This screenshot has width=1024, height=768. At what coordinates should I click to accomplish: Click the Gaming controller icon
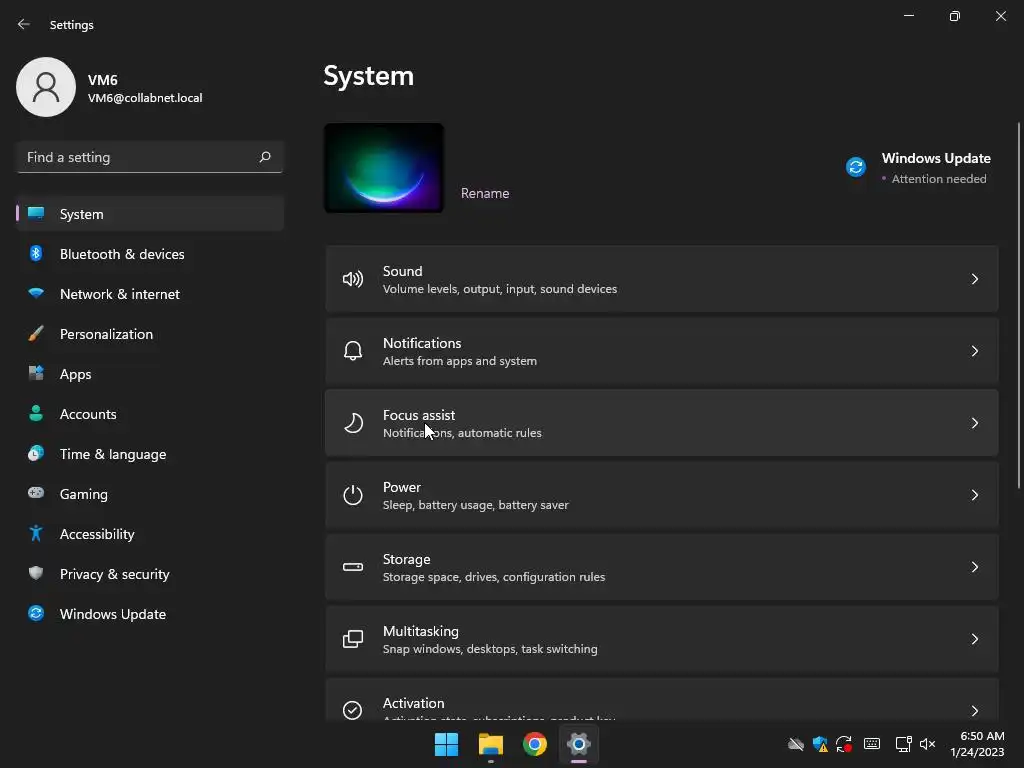(36, 493)
